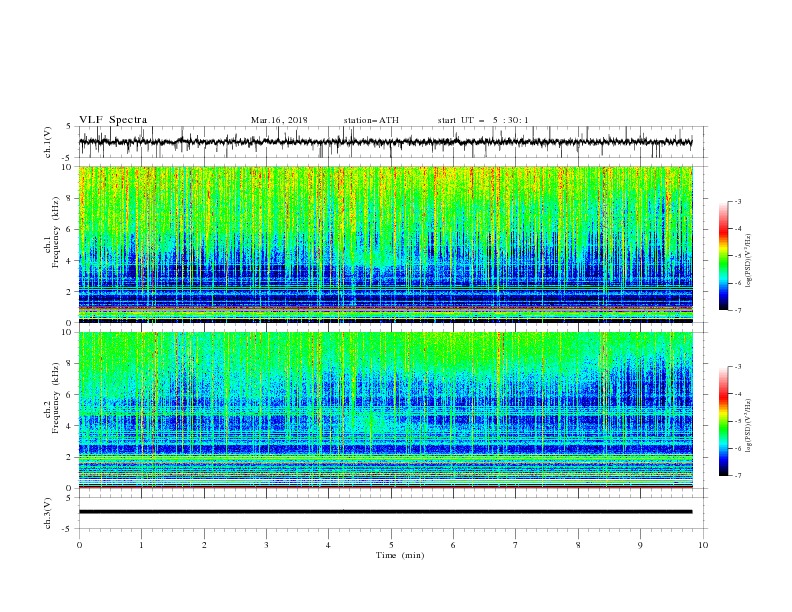Image resolution: width=792 pixels, height=612 pixels.
Task: Click the ch.2 spectrogram plot area
Action: pyautogui.click(x=385, y=410)
